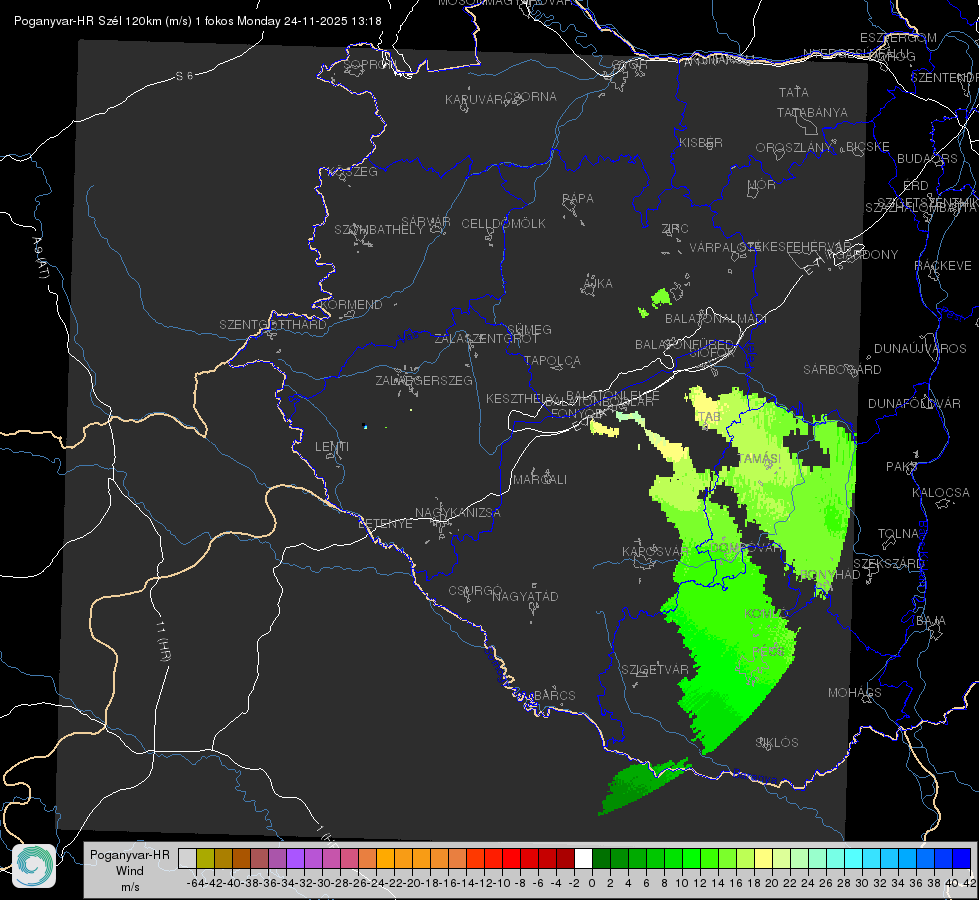Image resolution: width=979 pixels, height=900 pixels.
Task: Click the PAKS town label
Action: click(x=902, y=467)
